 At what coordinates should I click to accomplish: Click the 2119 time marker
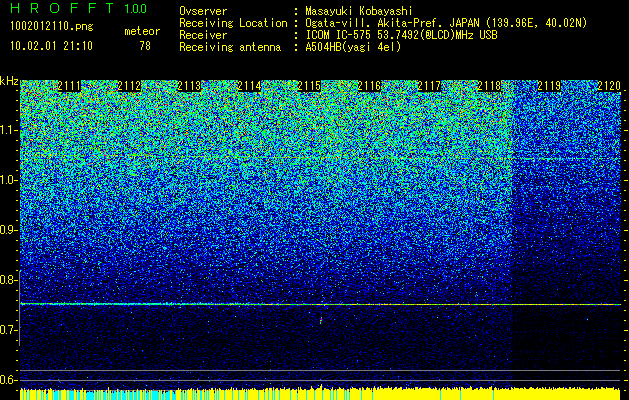point(550,86)
